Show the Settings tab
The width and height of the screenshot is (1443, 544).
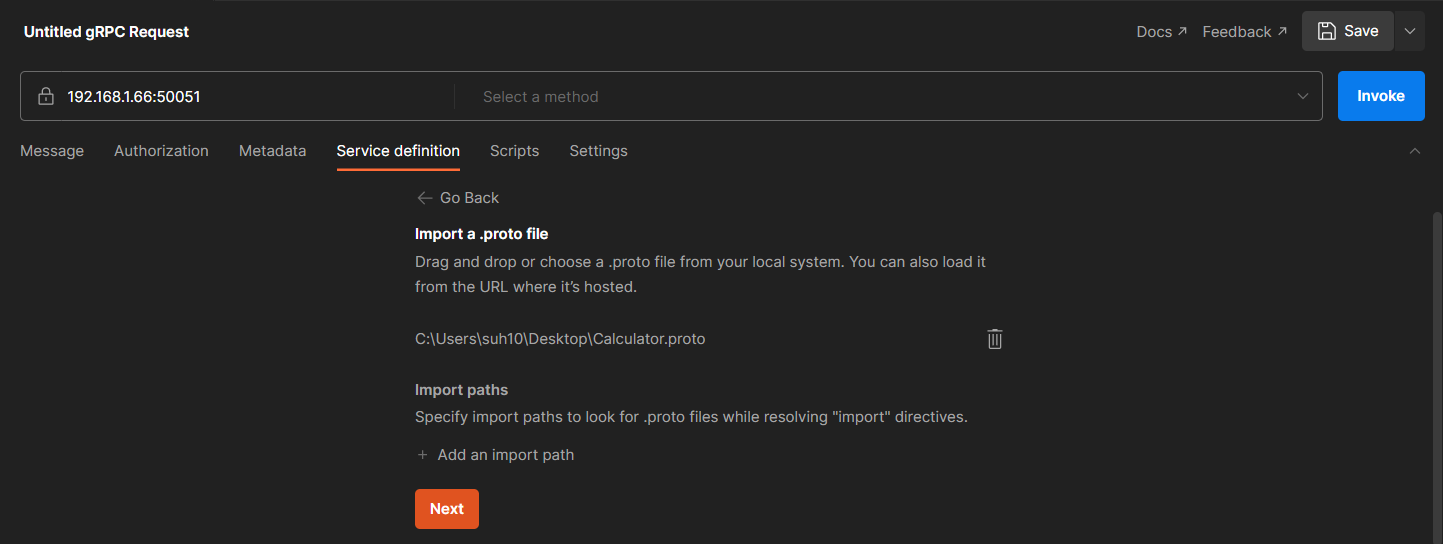pyautogui.click(x=598, y=151)
